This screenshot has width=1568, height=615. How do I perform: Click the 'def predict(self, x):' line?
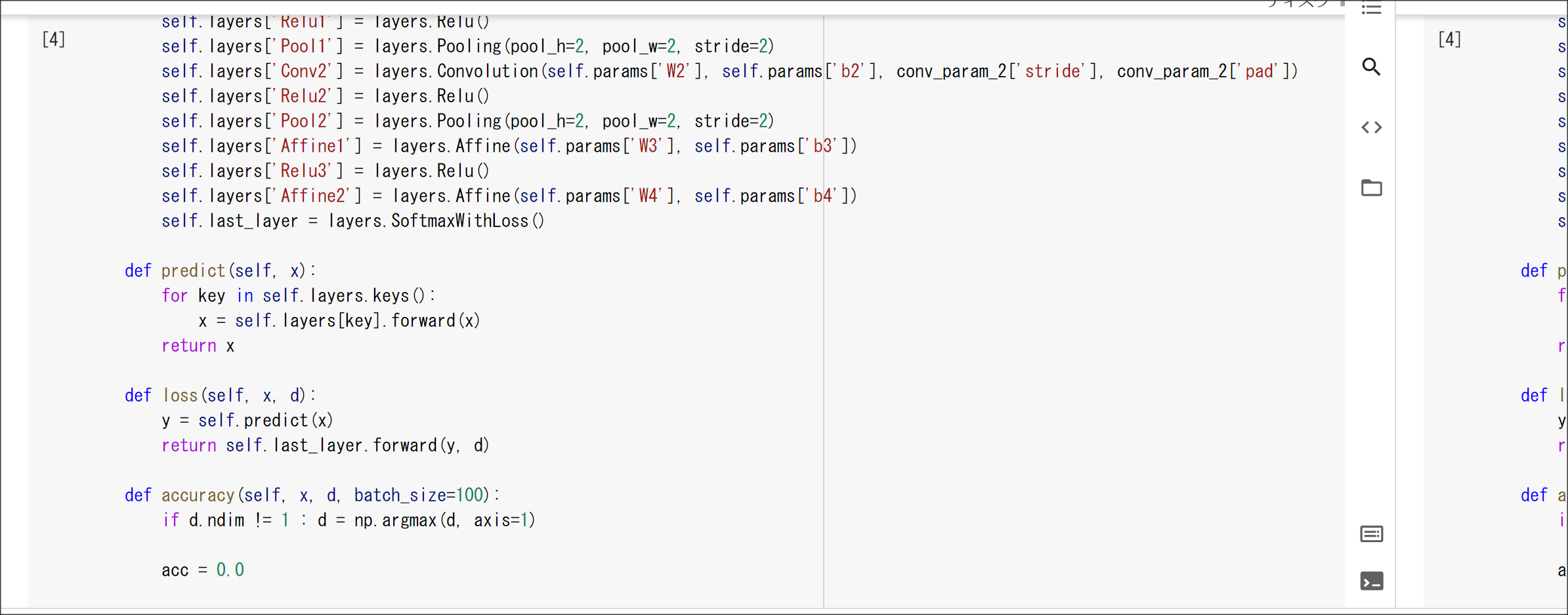click(x=221, y=271)
